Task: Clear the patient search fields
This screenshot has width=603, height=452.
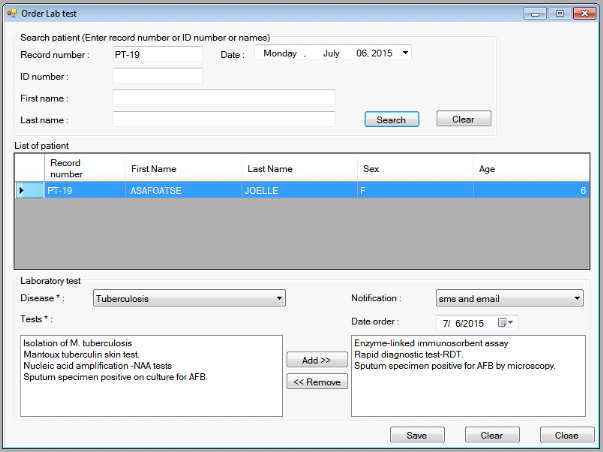Action: pyautogui.click(x=463, y=119)
